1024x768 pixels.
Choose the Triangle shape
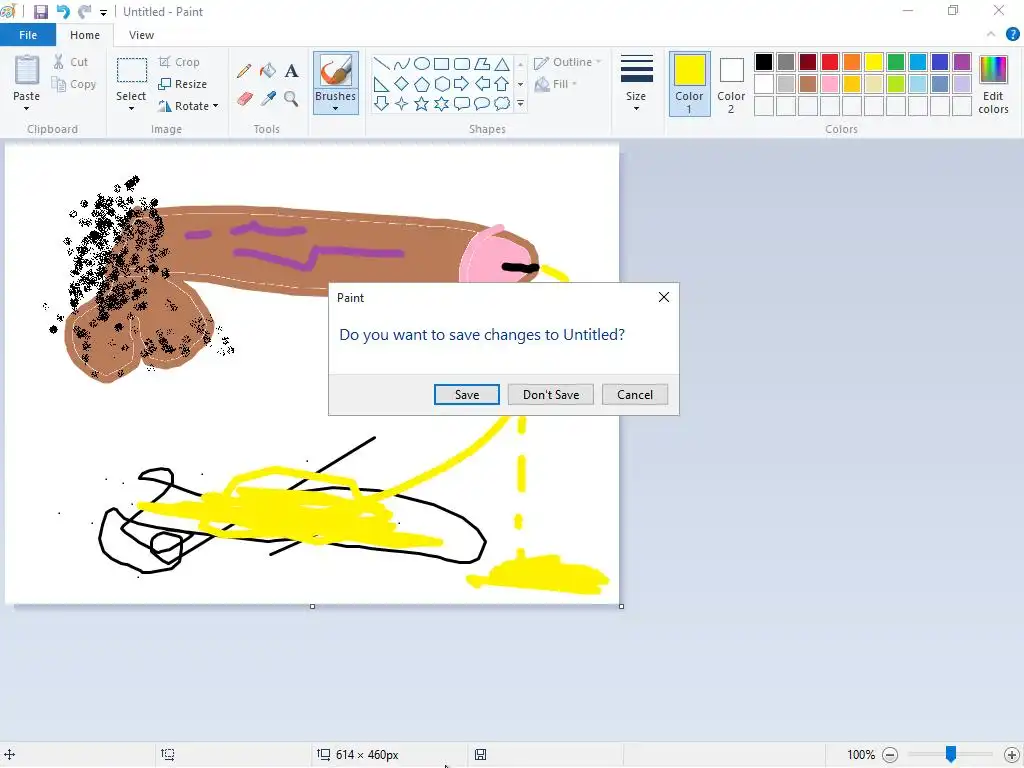502,63
